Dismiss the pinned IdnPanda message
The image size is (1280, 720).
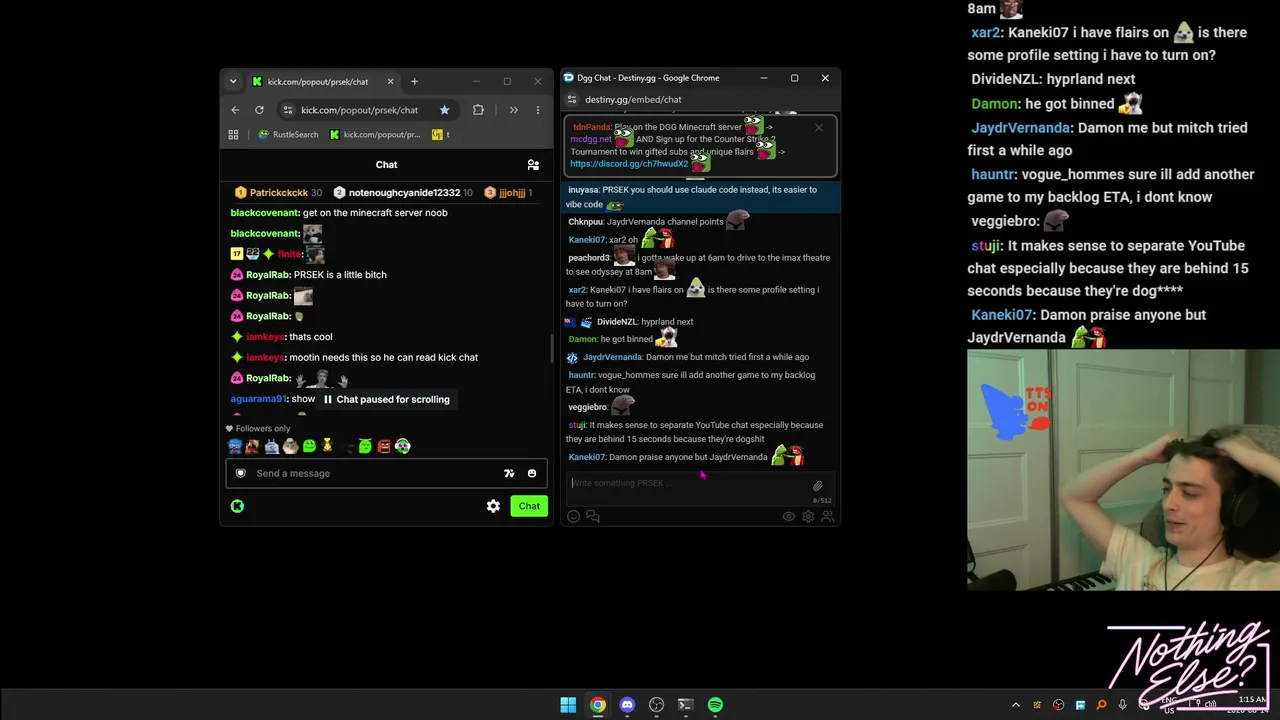(819, 127)
